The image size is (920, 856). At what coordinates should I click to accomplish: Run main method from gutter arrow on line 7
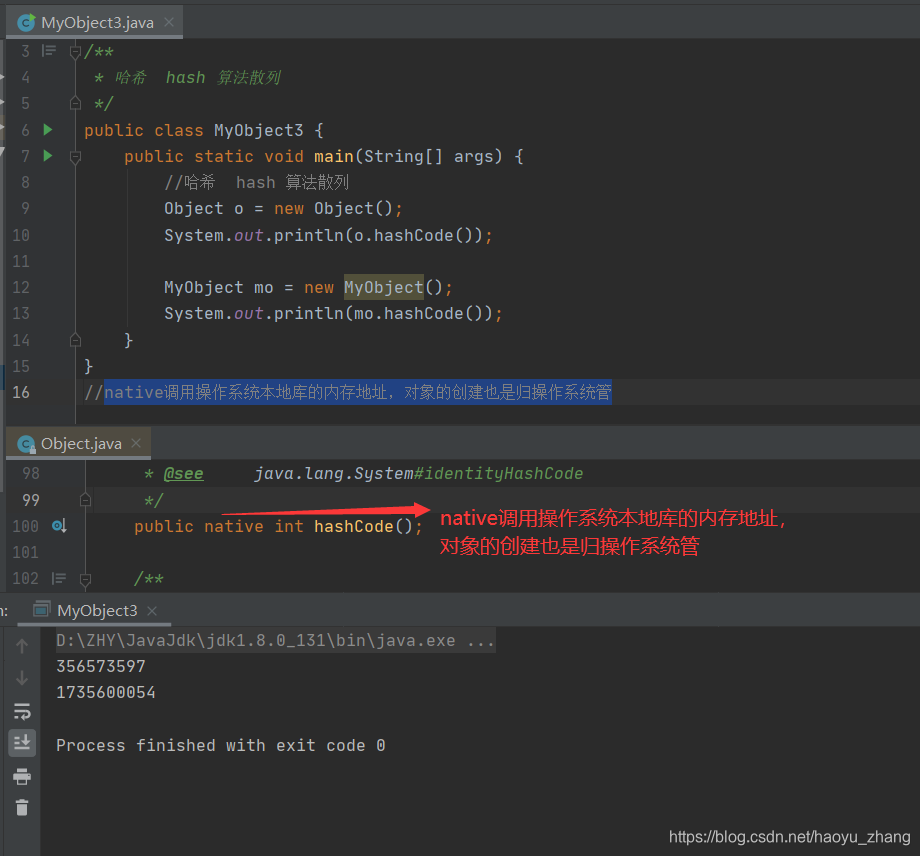[48, 155]
